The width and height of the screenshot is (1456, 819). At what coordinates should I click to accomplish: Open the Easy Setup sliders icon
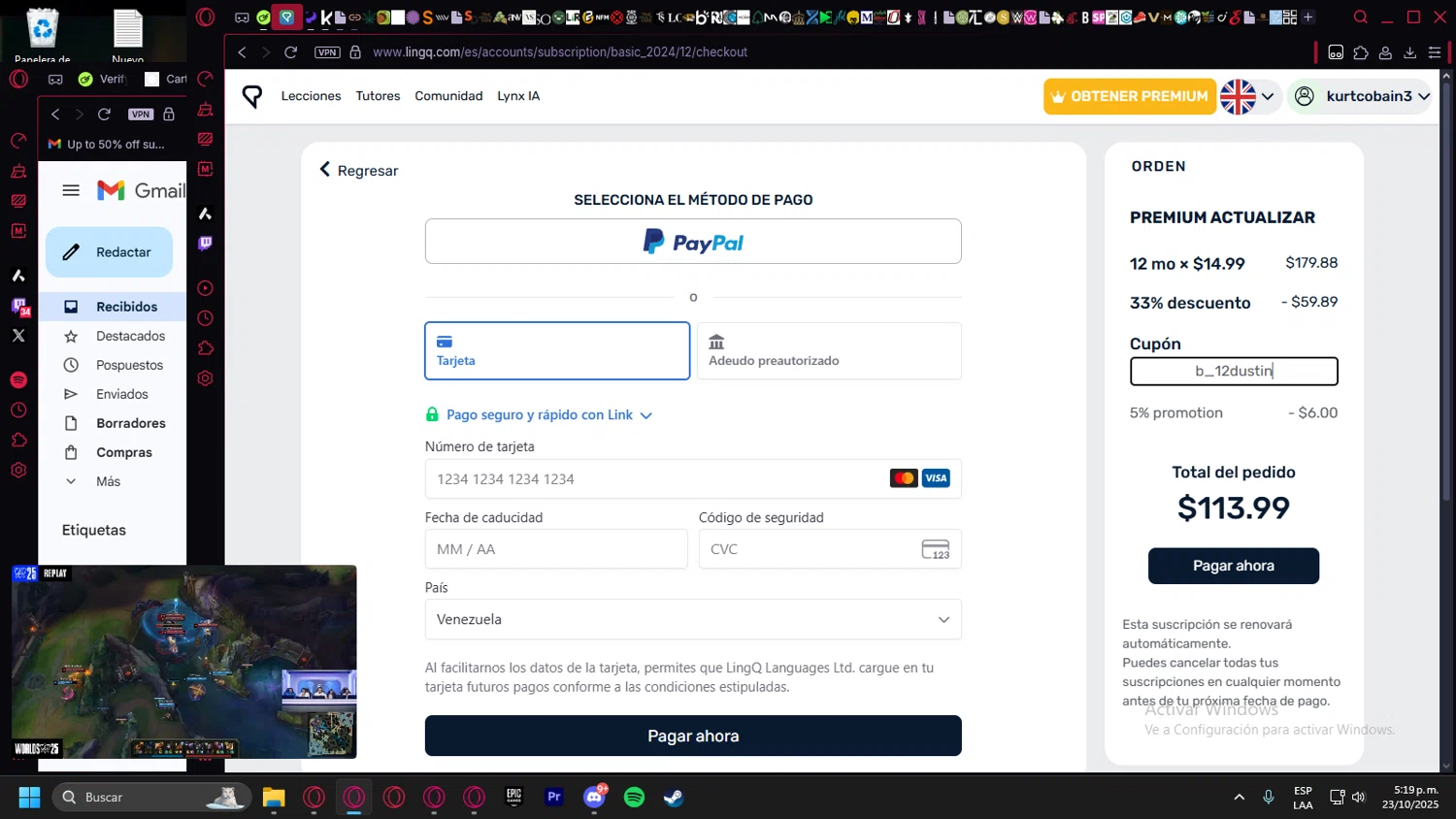coord(1435,52)
